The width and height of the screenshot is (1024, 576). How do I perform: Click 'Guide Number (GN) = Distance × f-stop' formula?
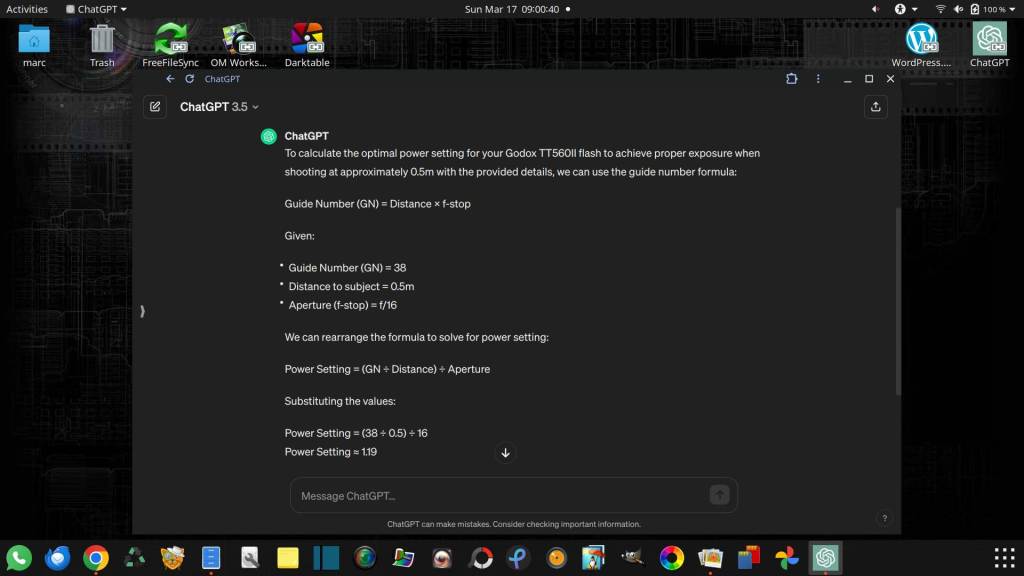[x=377, y=204]
